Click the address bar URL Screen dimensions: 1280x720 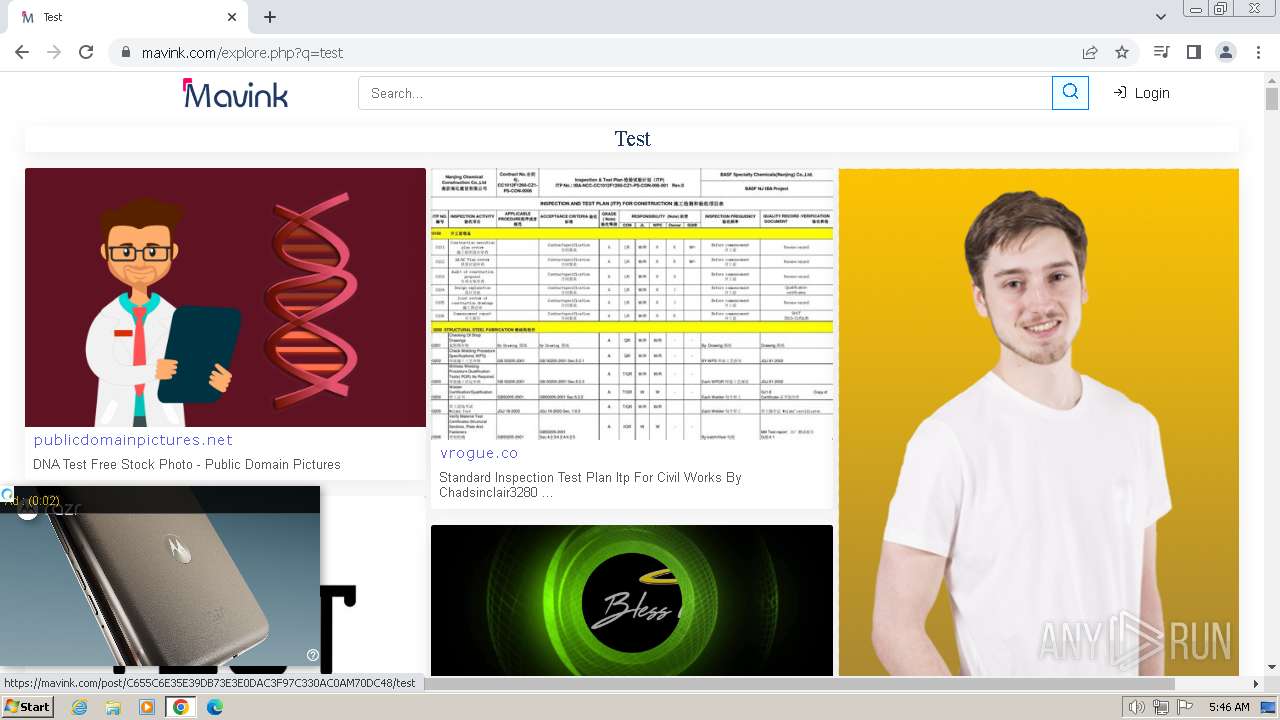(243, 53)
